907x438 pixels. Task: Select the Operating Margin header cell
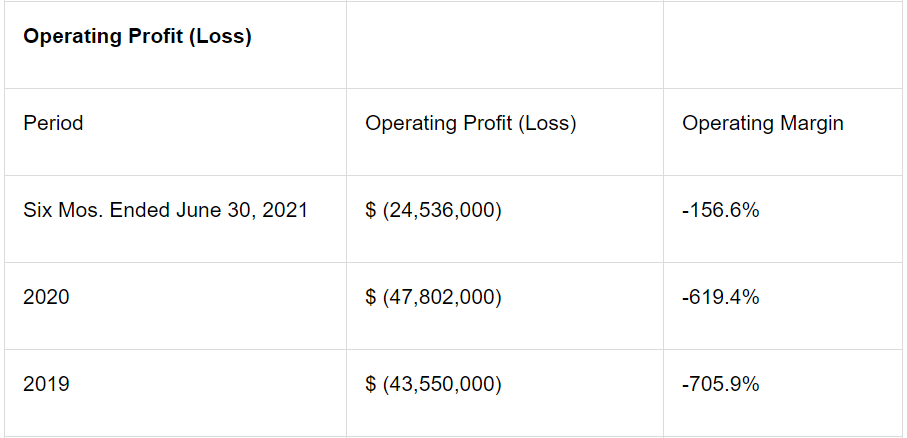click(x=762, y=124)
